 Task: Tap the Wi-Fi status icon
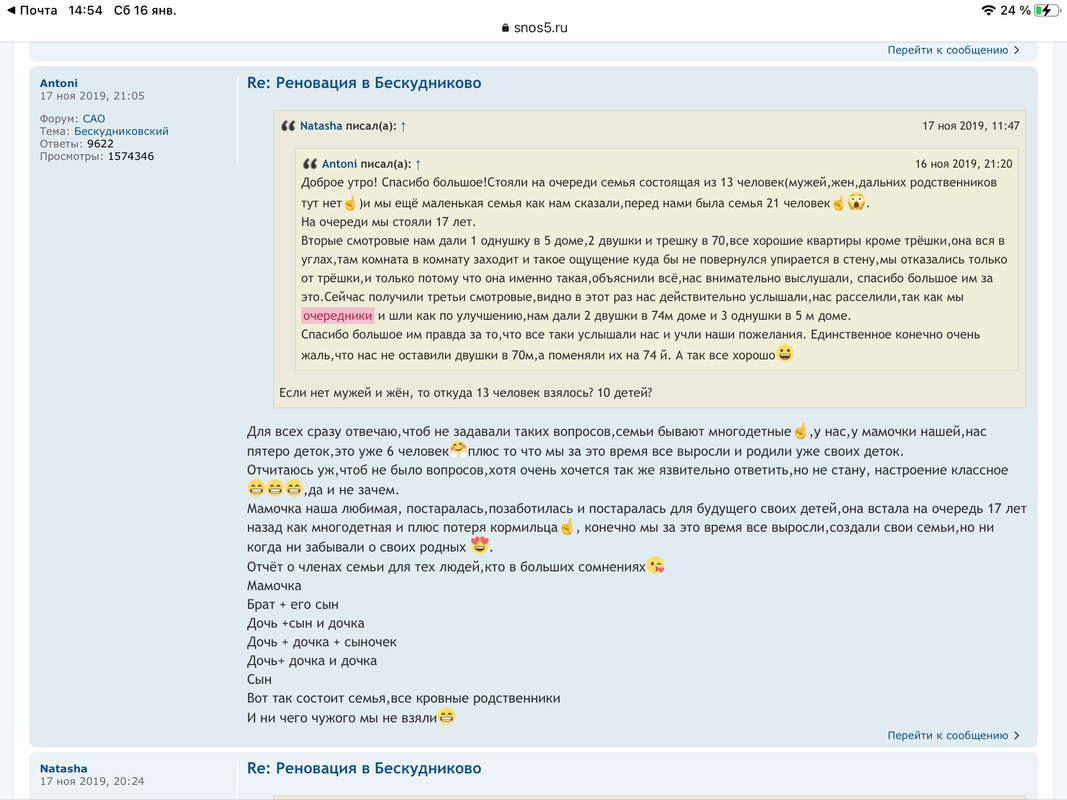988,10
